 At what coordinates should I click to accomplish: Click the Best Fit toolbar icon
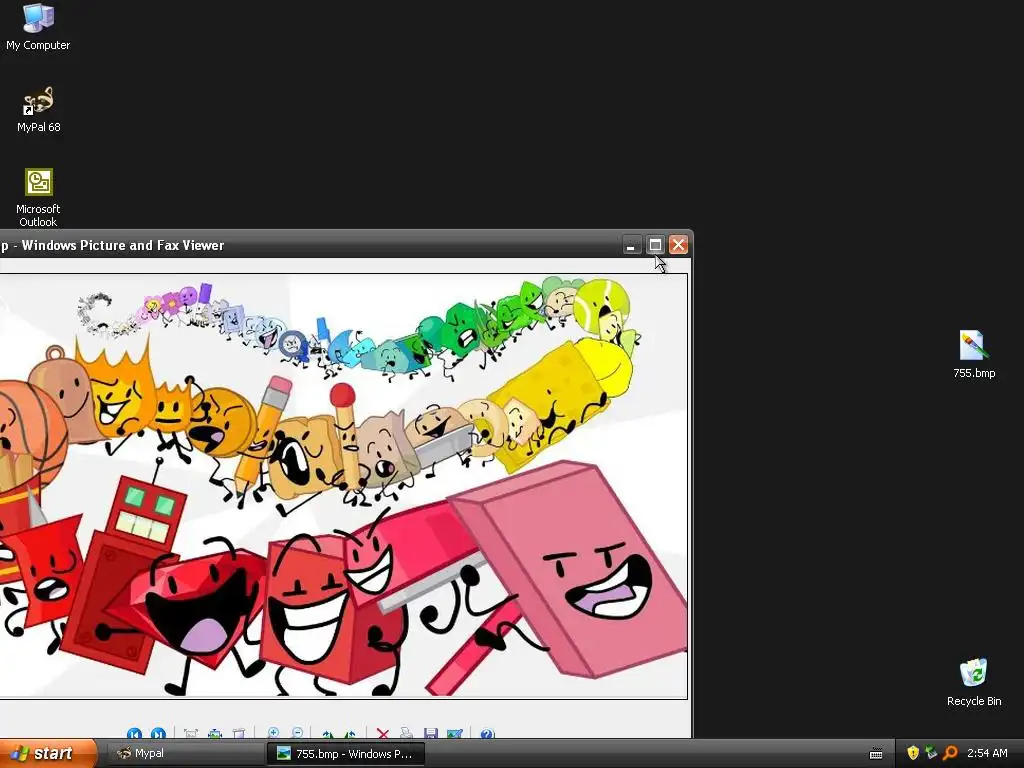191,733
